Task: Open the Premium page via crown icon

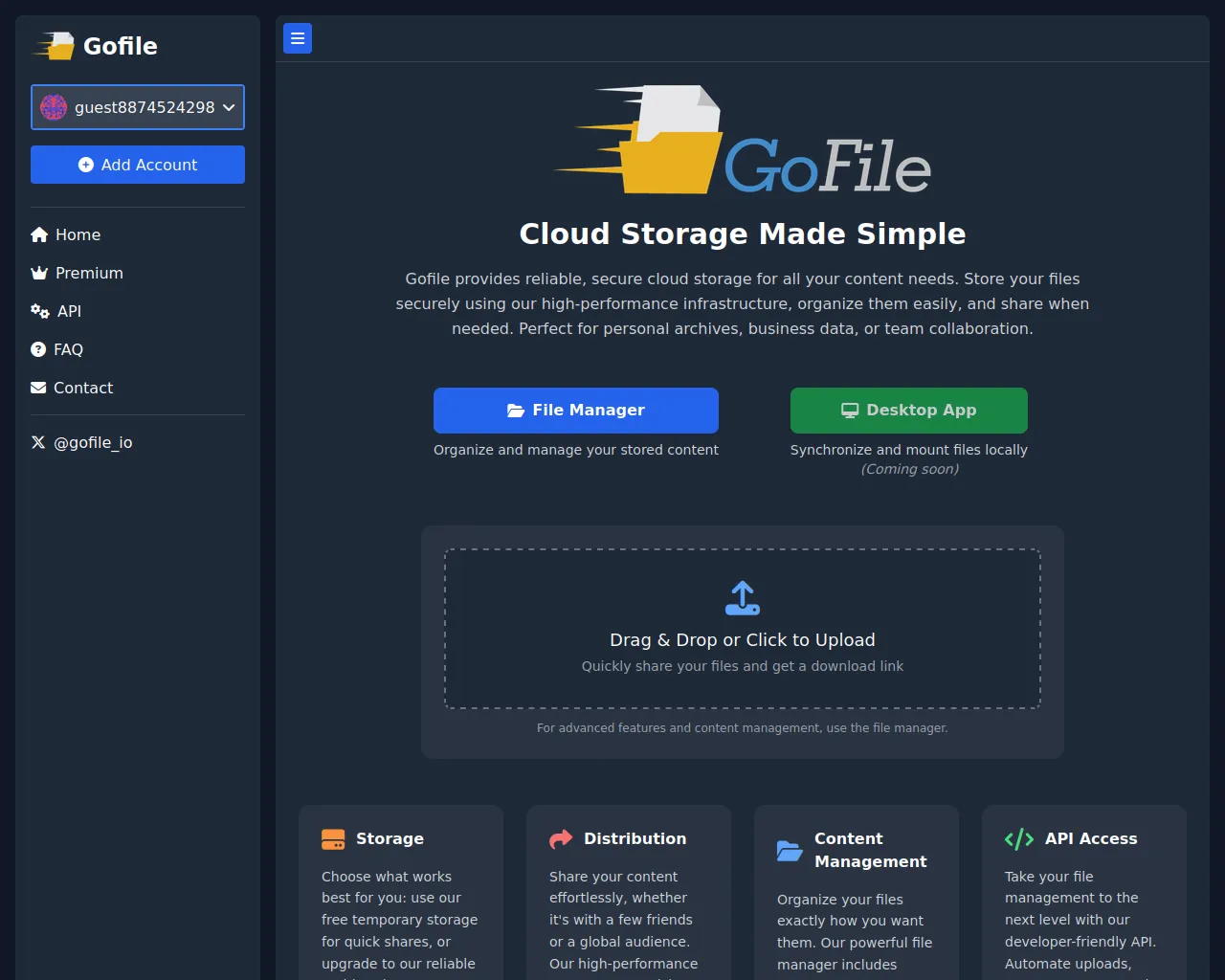Action: 39,273
